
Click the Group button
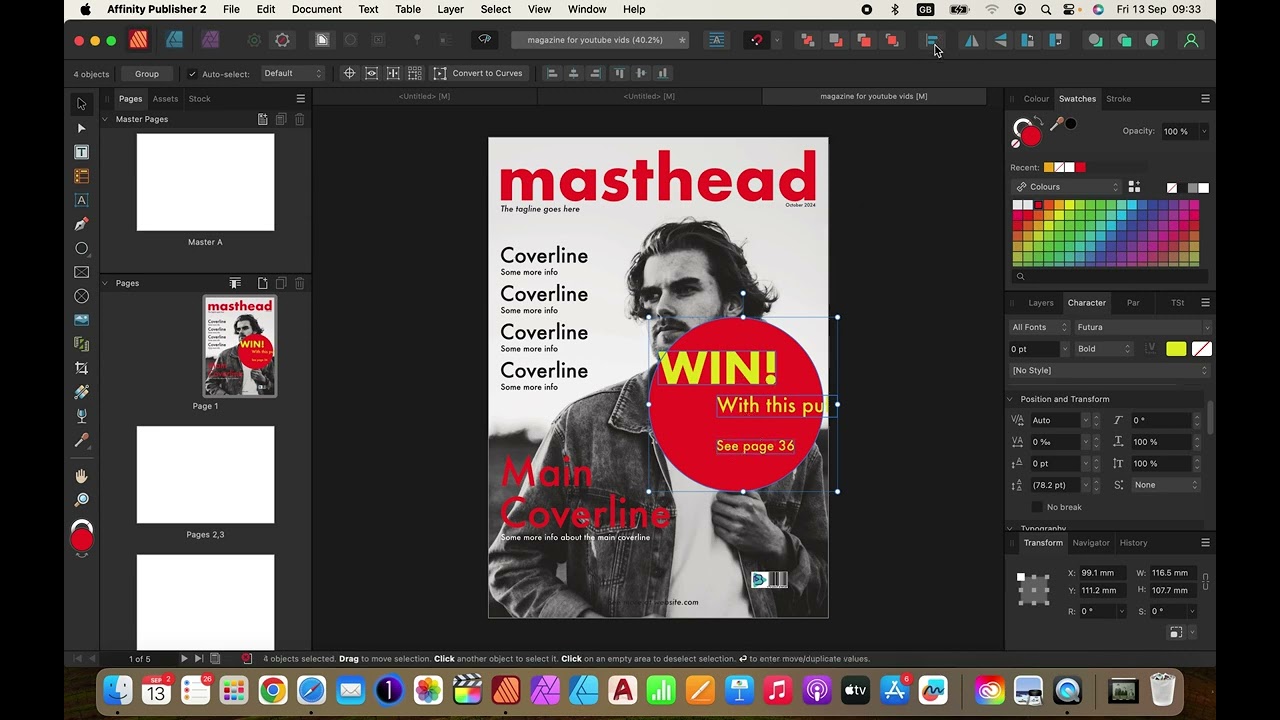[x=147, y=74]
